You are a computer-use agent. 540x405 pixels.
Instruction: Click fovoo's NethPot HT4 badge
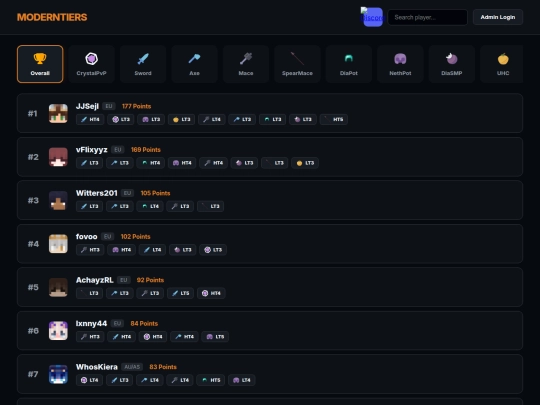[122, 250]
